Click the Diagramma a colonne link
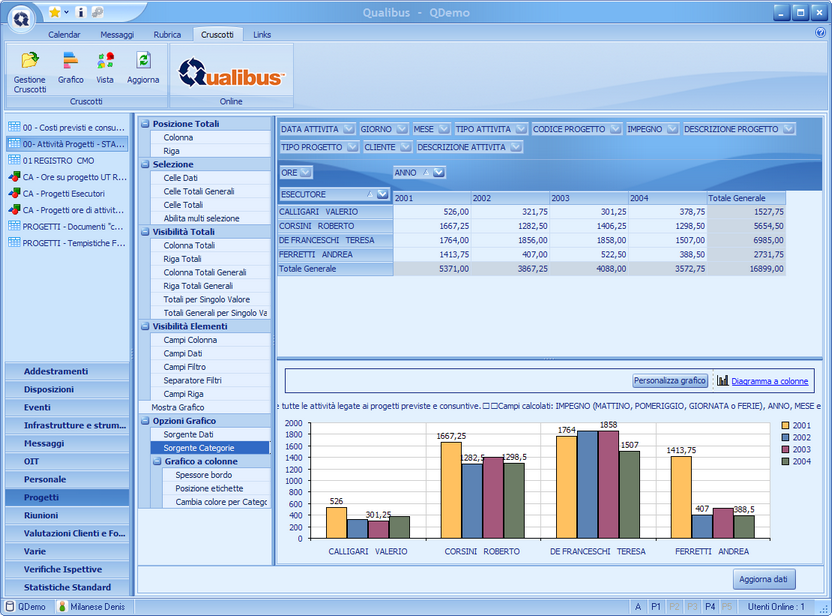Image resolution: width=832 pixels, height=616 pixels. coord(769,381)
